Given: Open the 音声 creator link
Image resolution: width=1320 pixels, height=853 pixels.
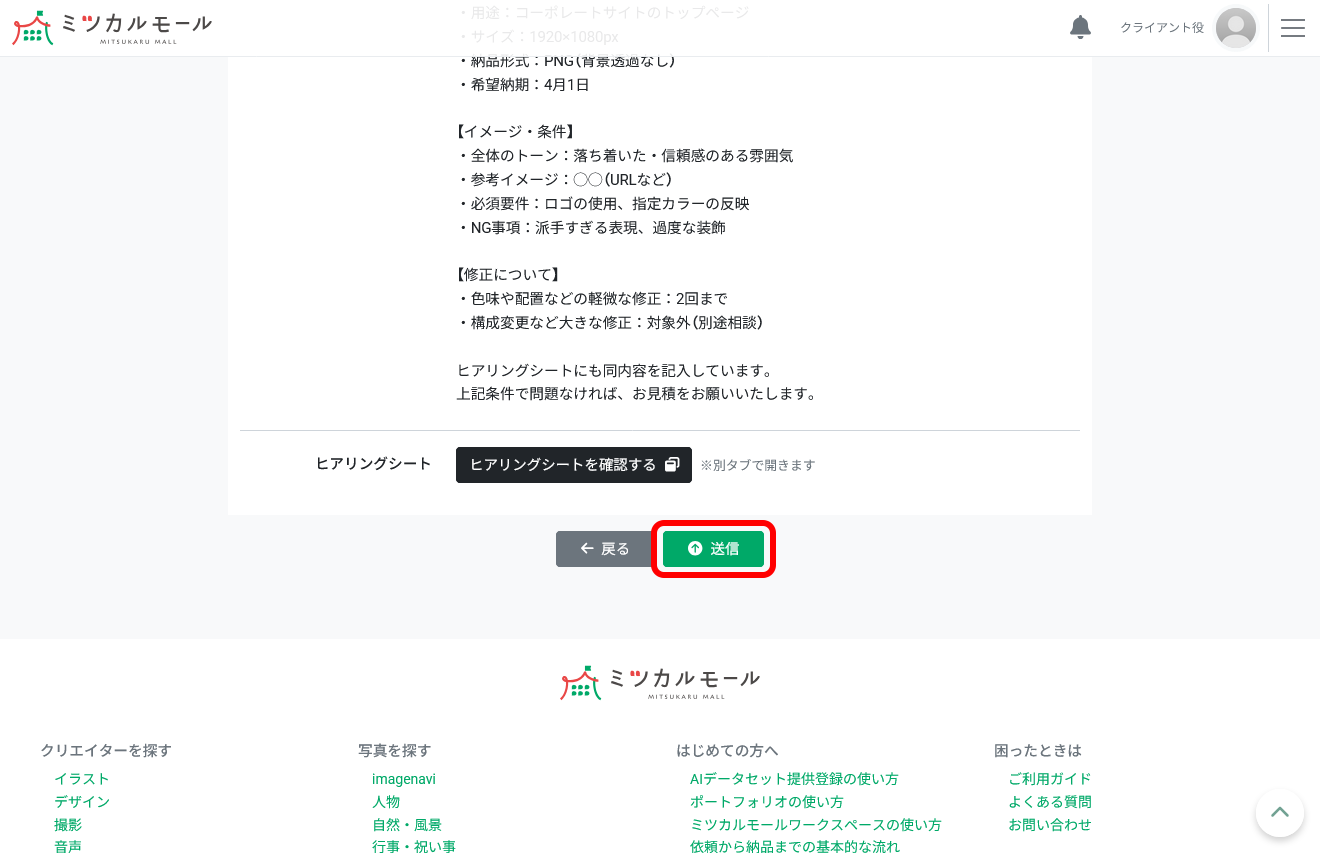Looking at the screenshot, I should point(68,846).
